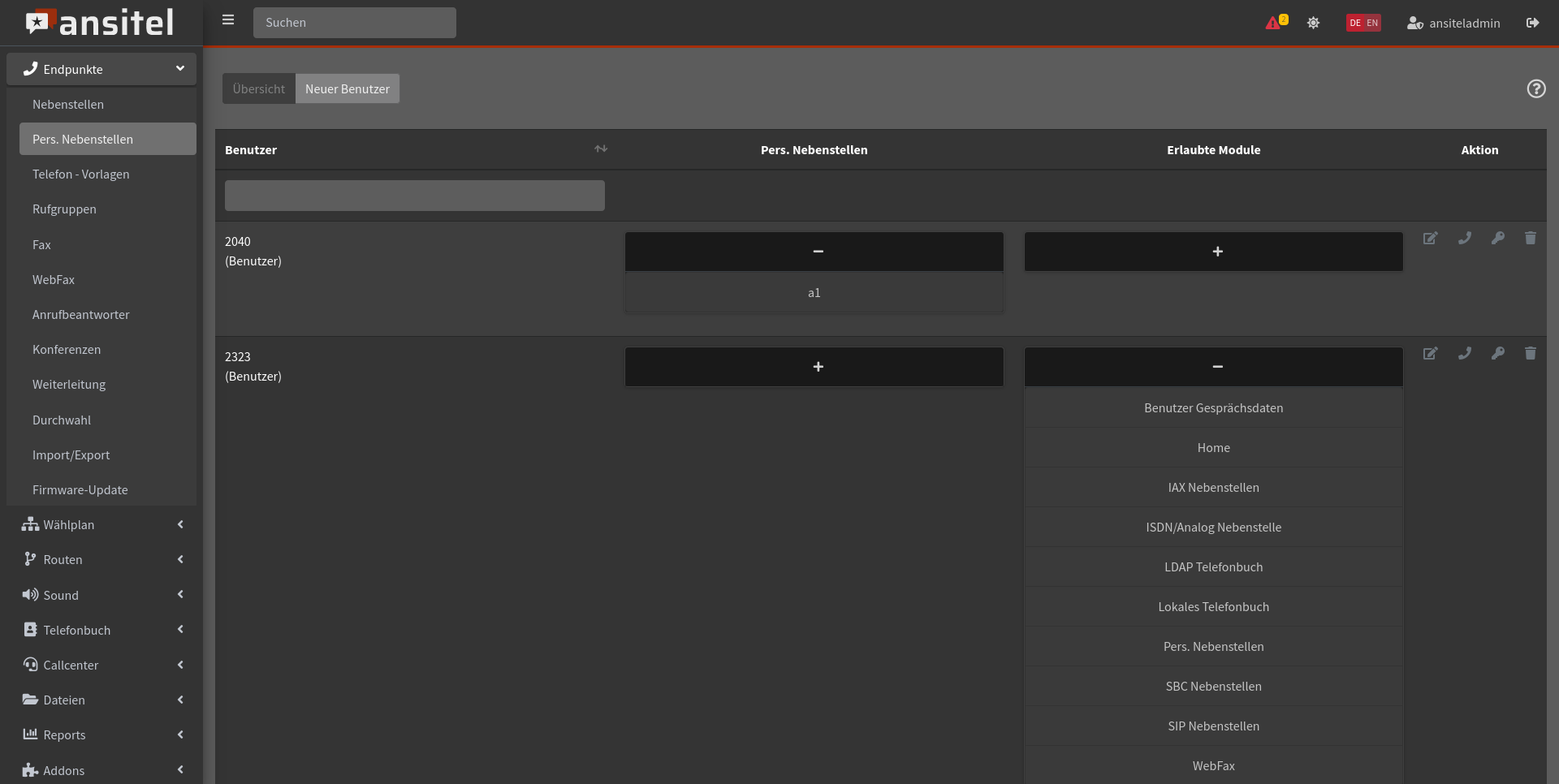Click the logout icon in header
Viewport: 1559px width, 784px height.
pyautogui.click(x=1532, y=23)
